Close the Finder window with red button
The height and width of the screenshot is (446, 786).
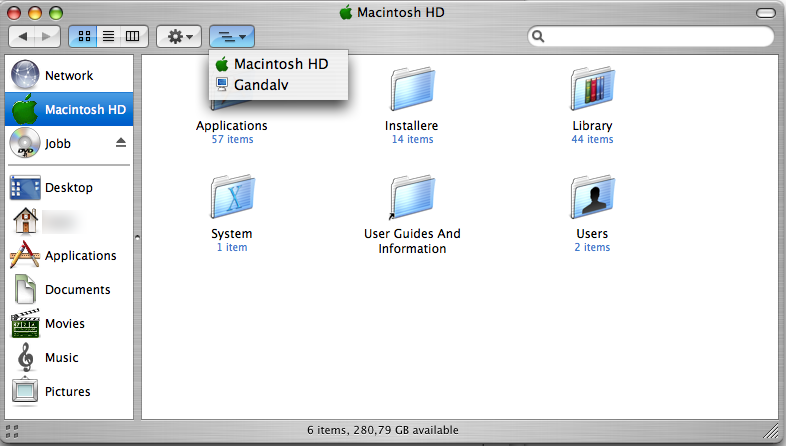tap(14, 13)
